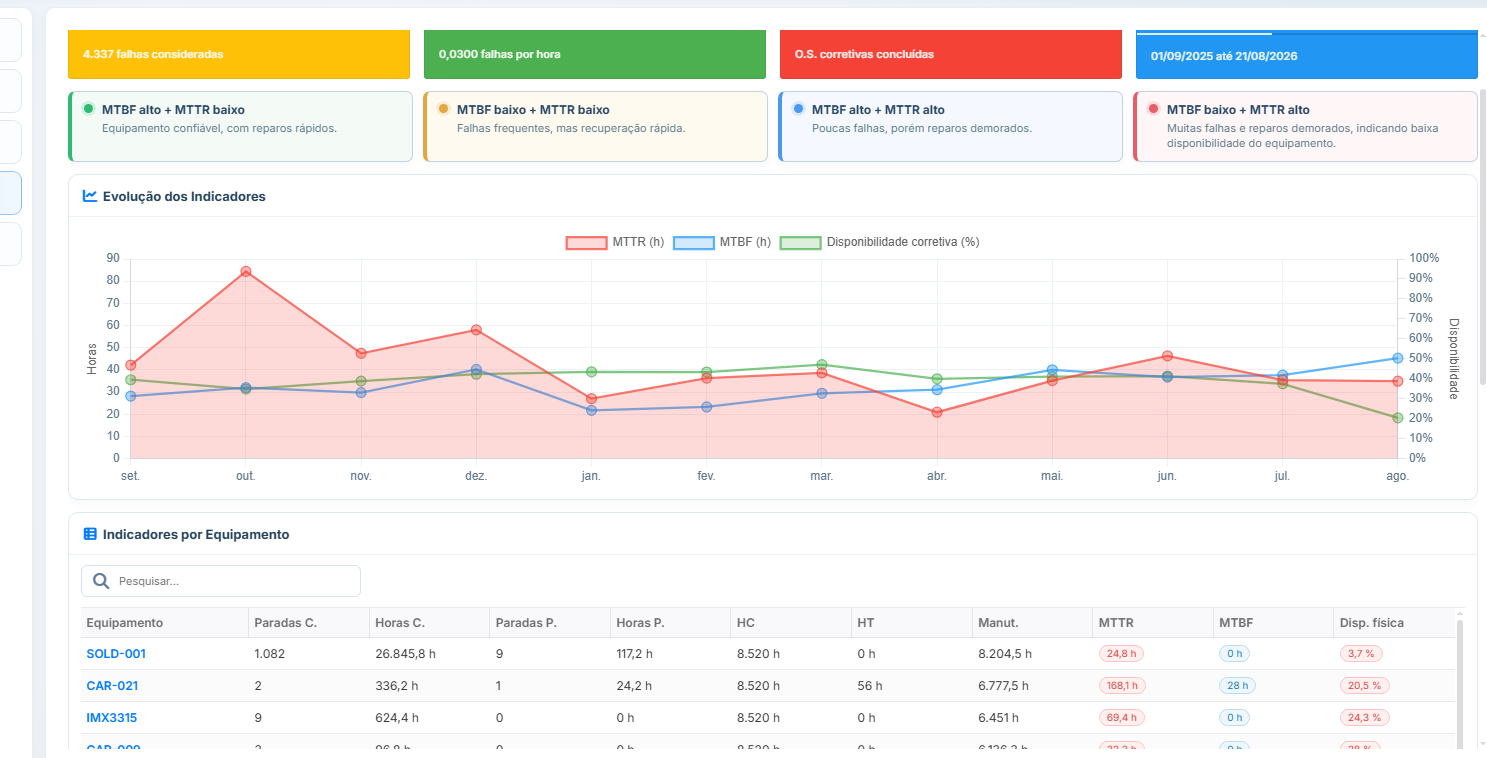Sort by the Horas C. column header

click(429, 623)
